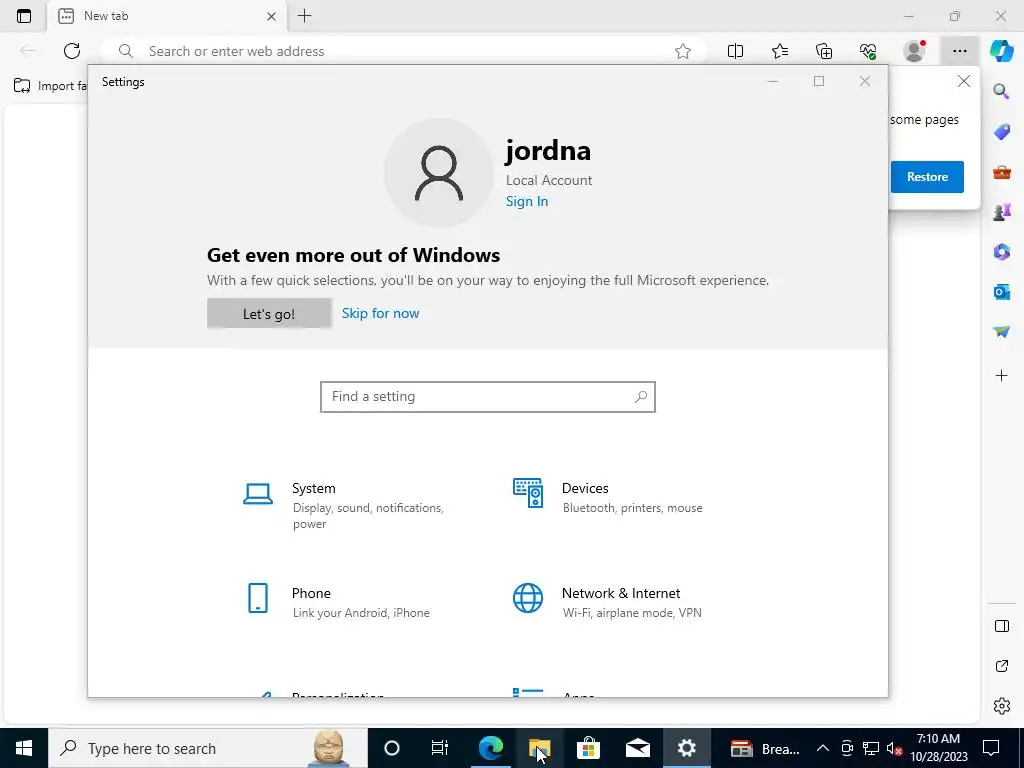Open the Devices settings label
Screen dimensions: 1024x768
click(x=585, y=488)
